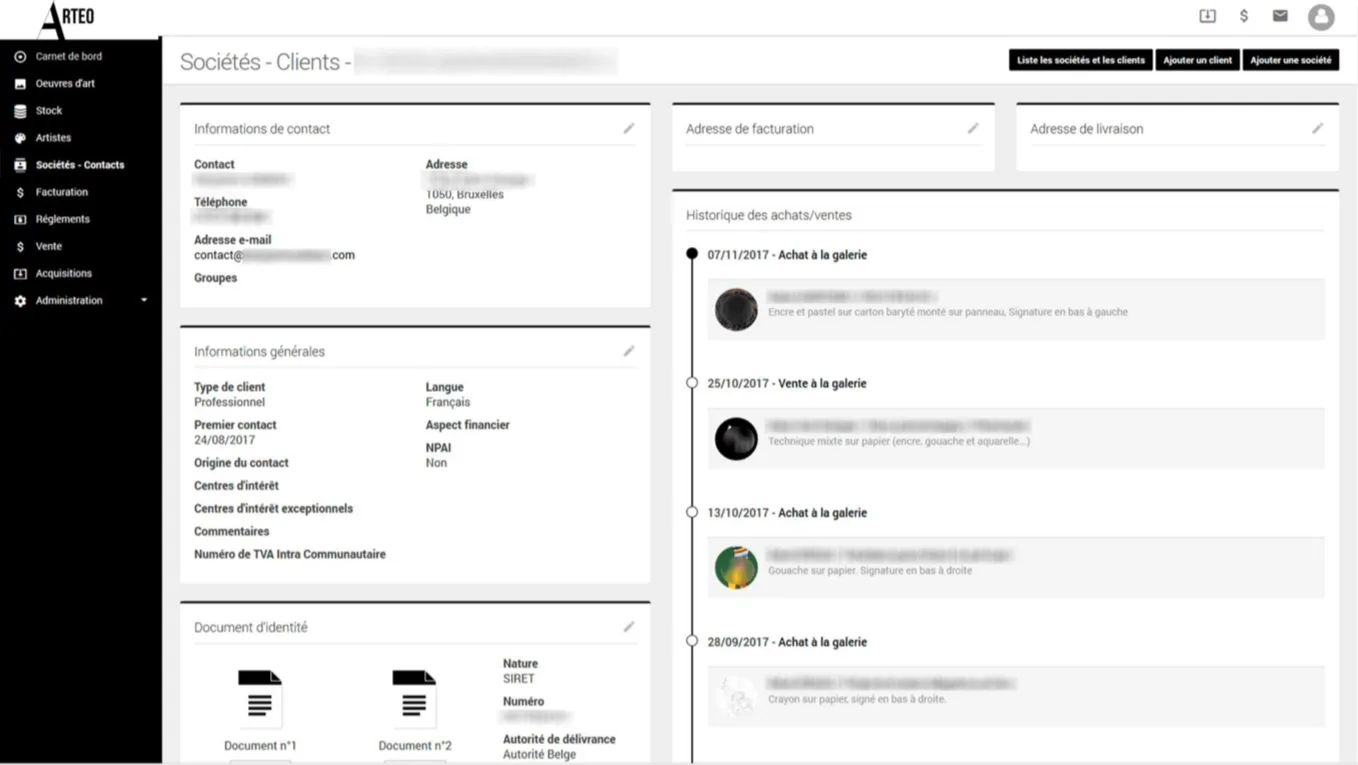Open the download inbox icon in top bar

[1207, 16]
